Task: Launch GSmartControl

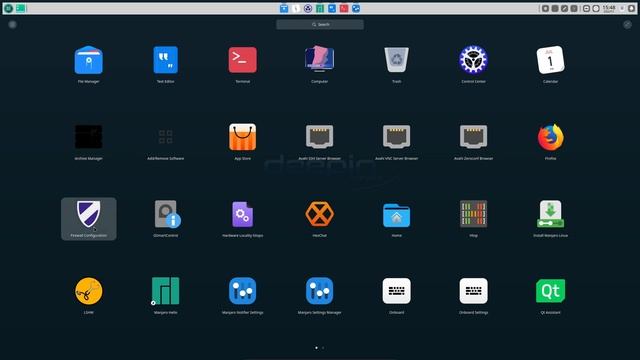Action: 167,214
